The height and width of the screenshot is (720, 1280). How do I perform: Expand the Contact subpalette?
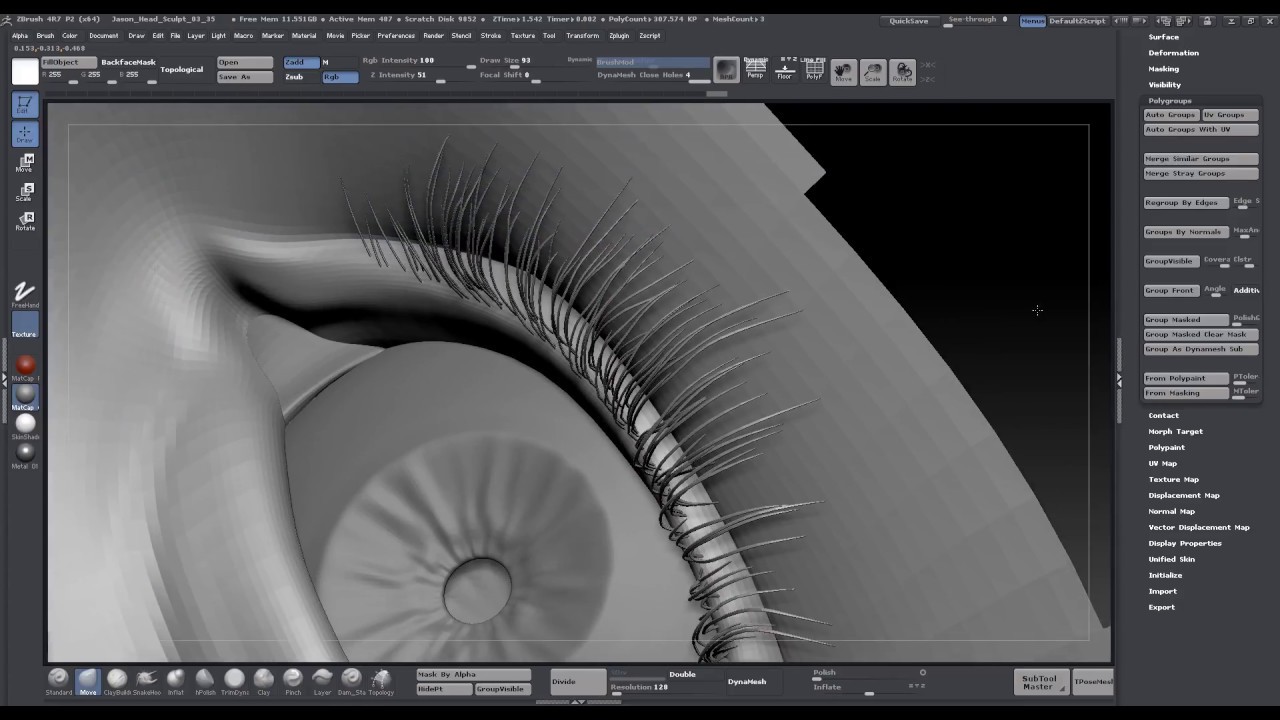[1163, 415]
